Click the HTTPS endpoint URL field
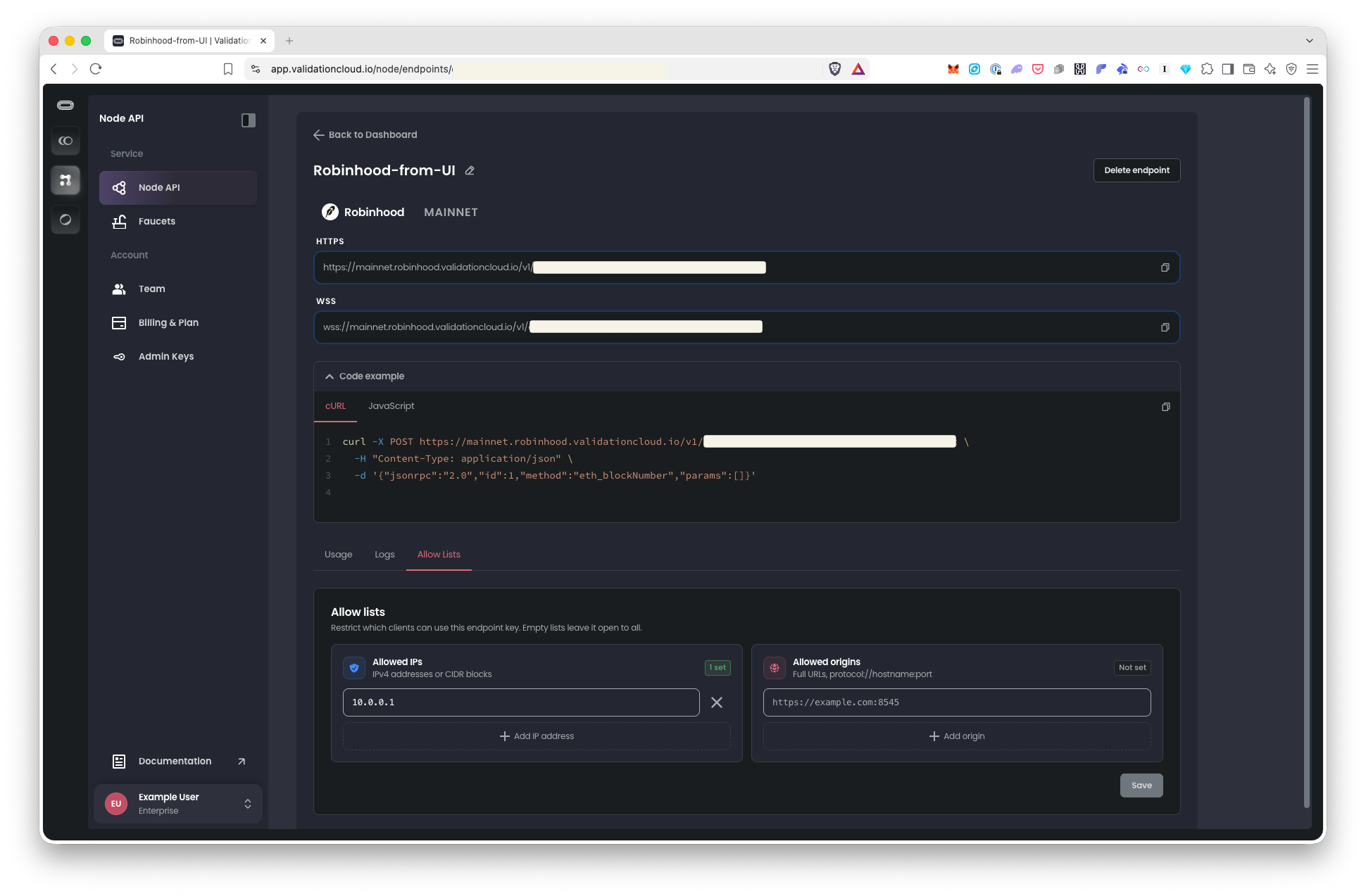This screenshot has height=896, width=1366. [x=746, y=267]
